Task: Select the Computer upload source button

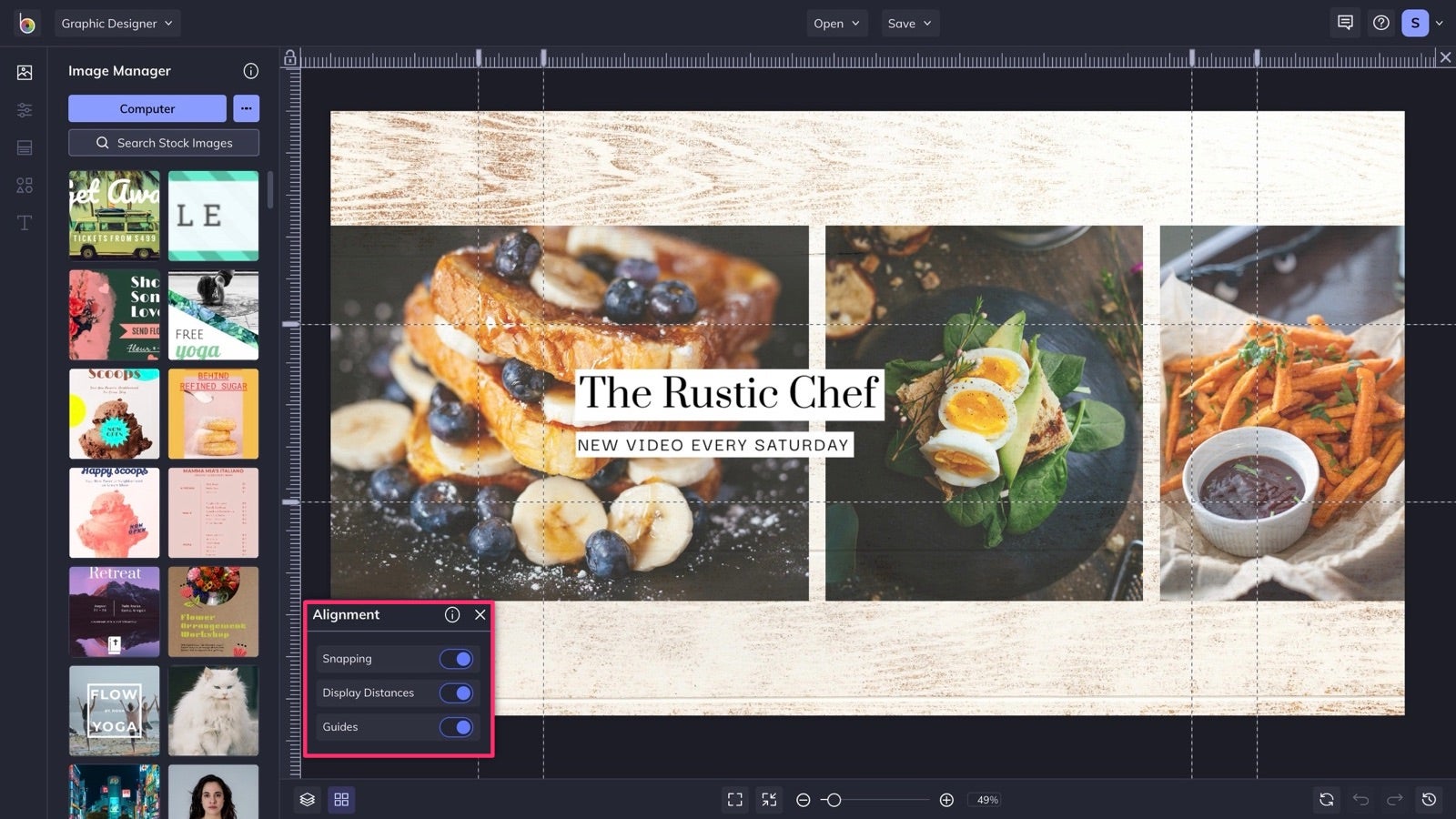Action: 147,108
